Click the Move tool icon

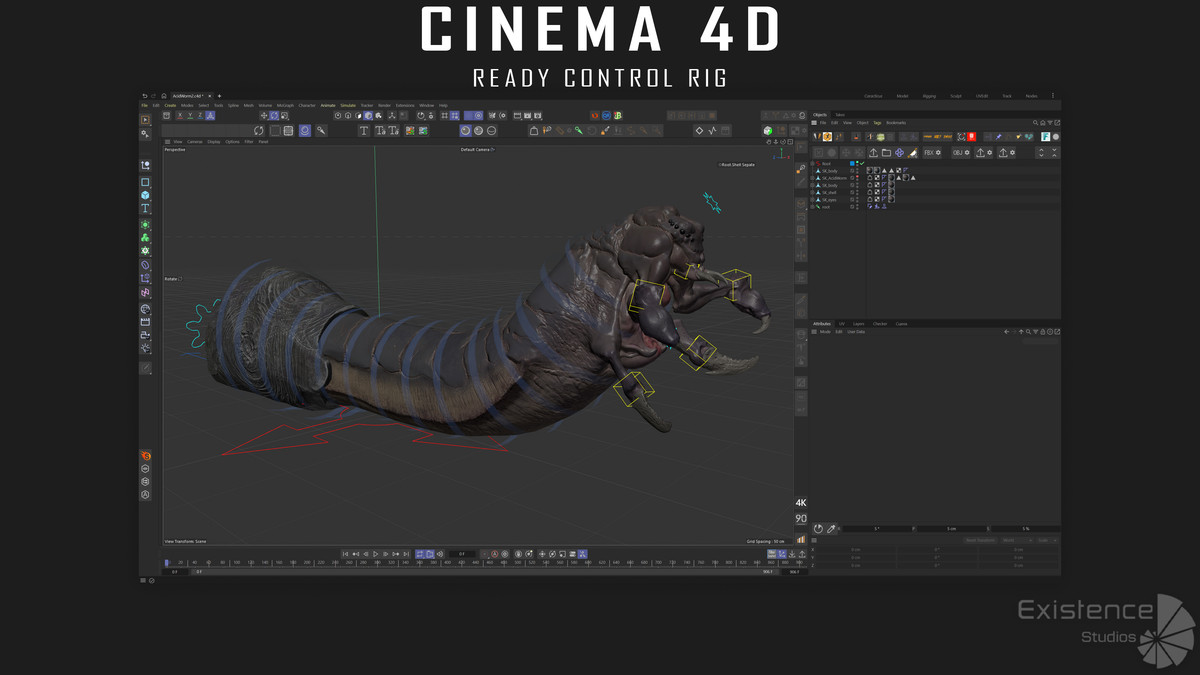pyautogui.click(x=264, y=116)
